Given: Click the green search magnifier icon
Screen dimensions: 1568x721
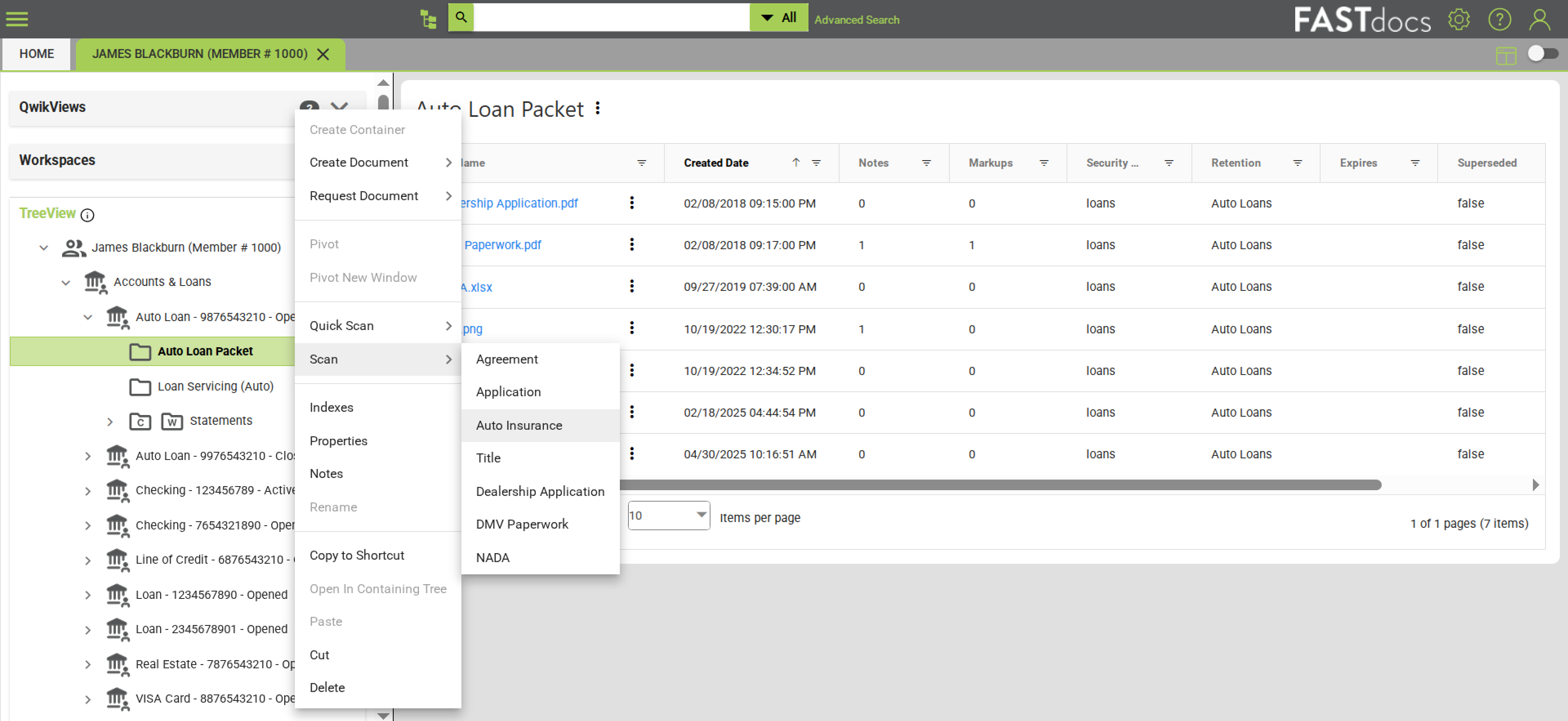Looking at the screenshot, I should pos(461,17).
